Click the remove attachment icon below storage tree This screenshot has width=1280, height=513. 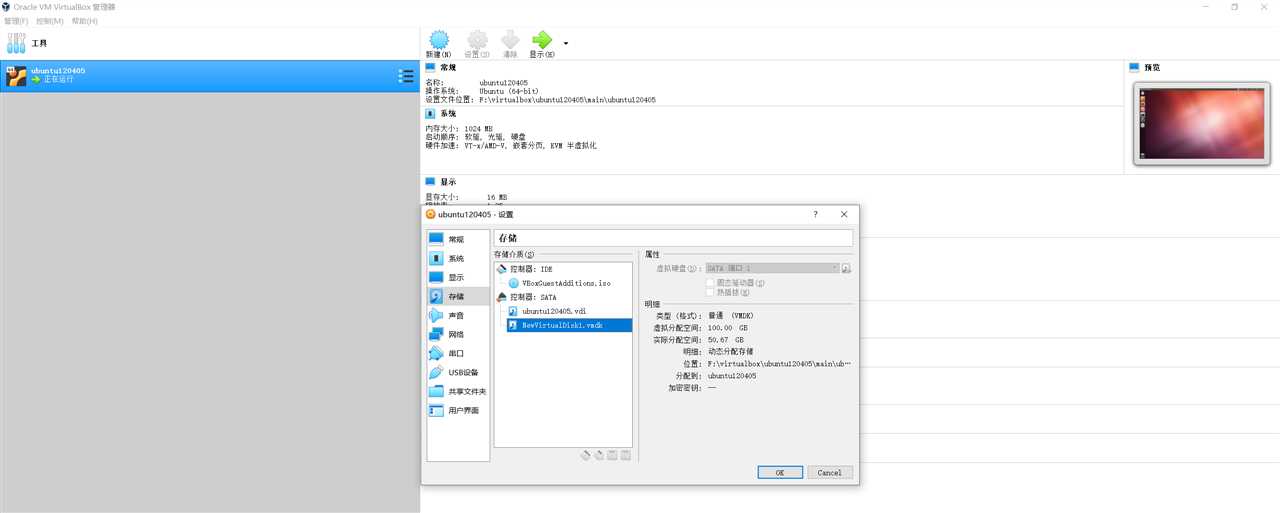(625, 455)
